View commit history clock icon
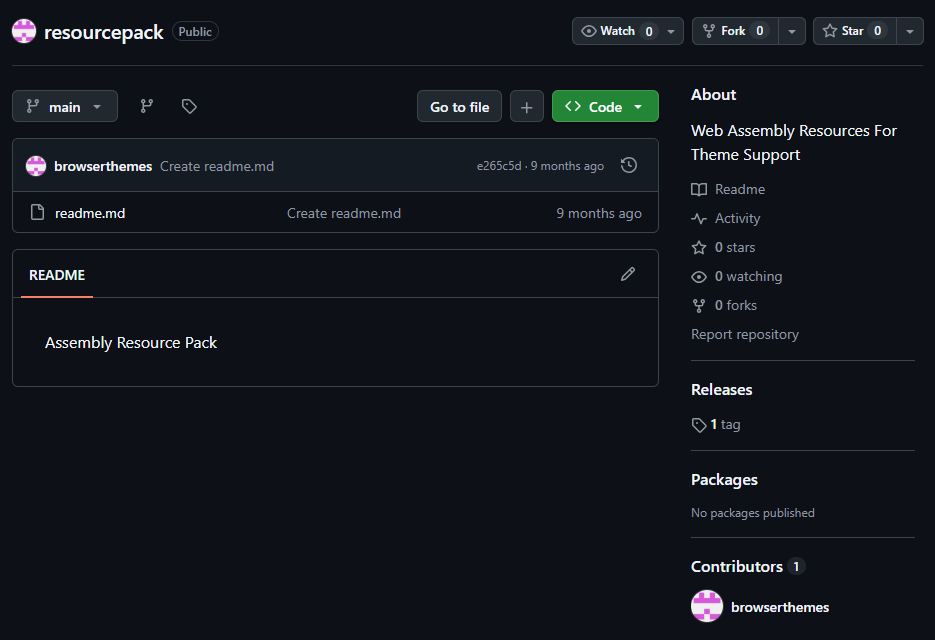 (x=629, y=165)
